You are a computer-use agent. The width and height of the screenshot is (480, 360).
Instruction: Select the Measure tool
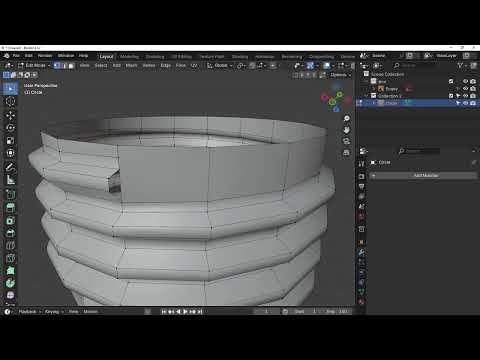pos(10,180)
